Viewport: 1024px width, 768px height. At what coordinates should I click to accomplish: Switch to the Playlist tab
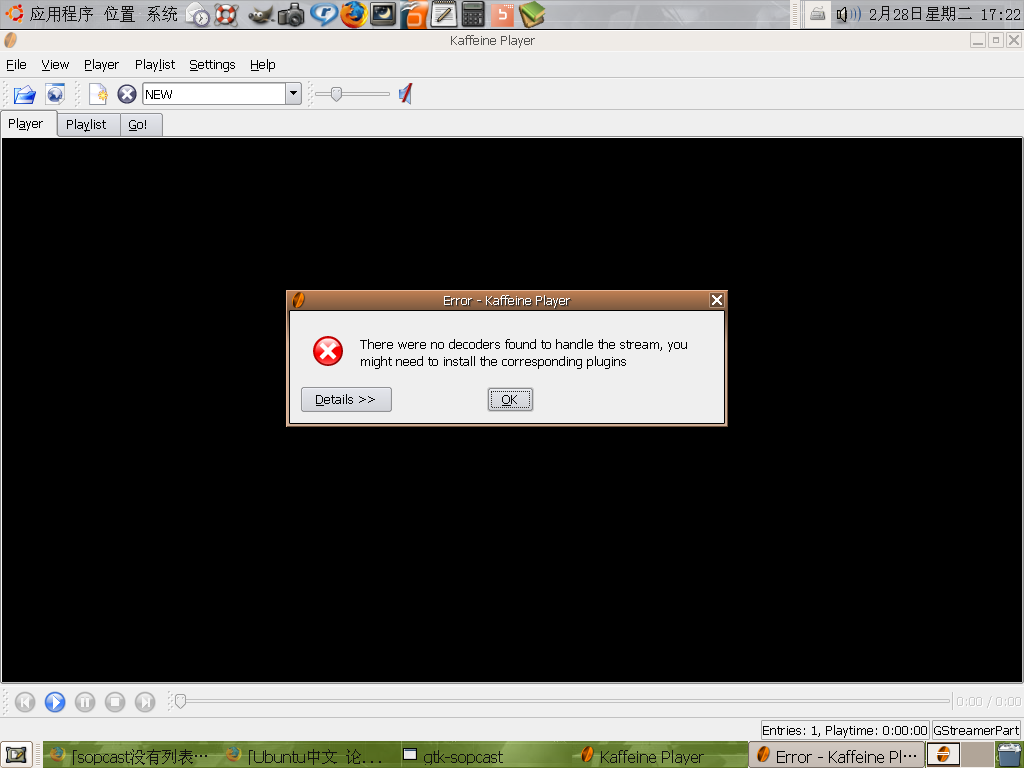89,125
